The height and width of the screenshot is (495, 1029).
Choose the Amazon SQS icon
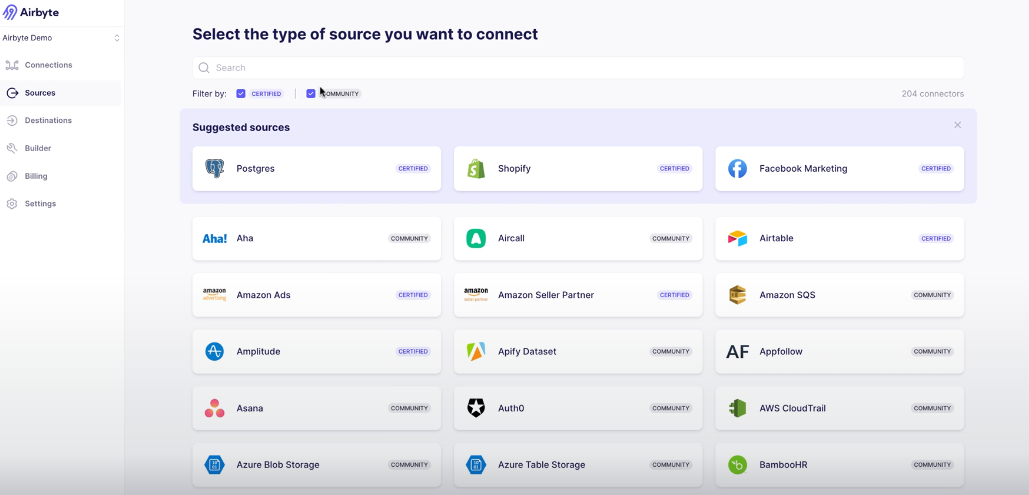pos(738,295)
